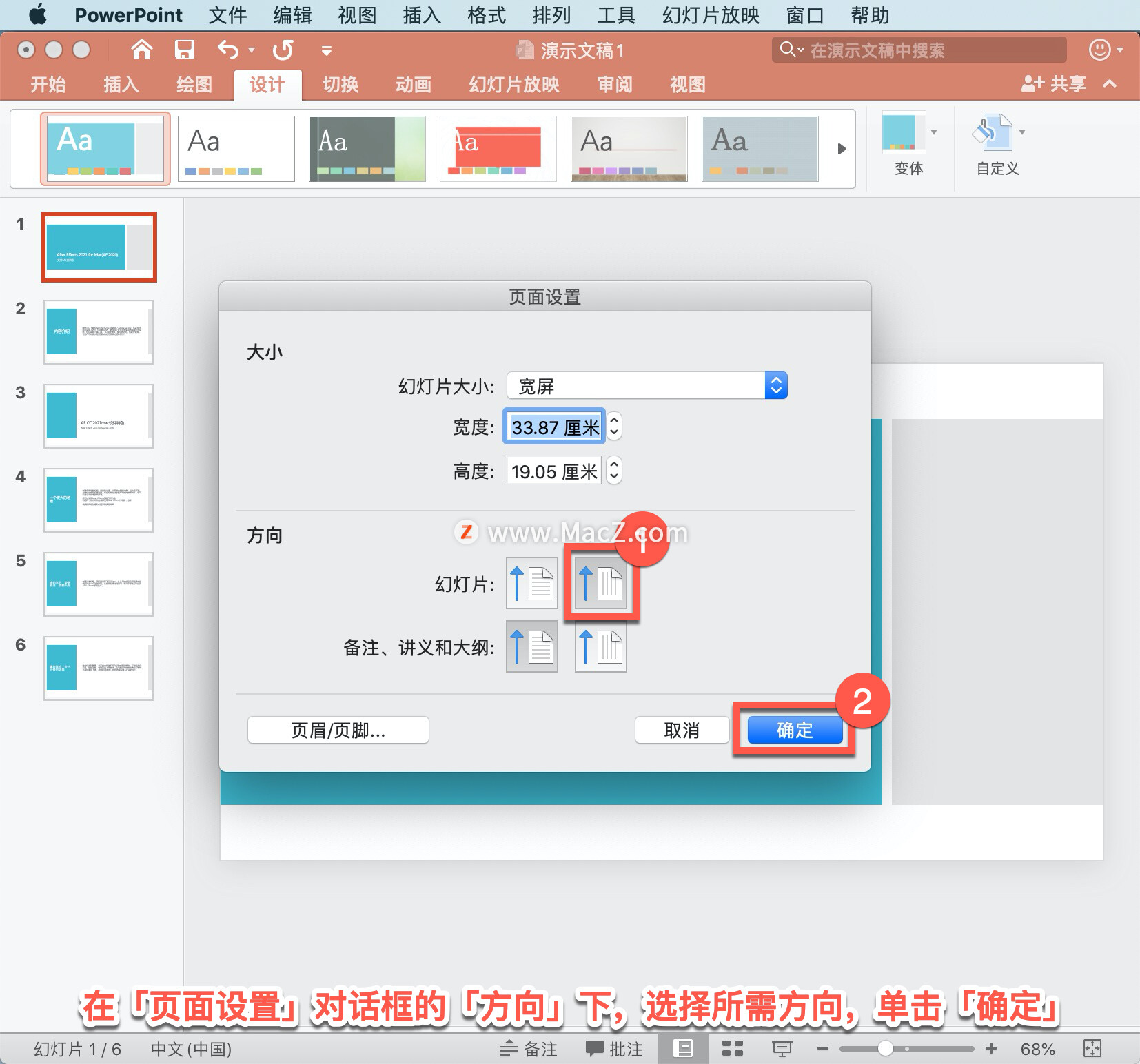Expand the themes gallery with right arrow

pos(842,149)
